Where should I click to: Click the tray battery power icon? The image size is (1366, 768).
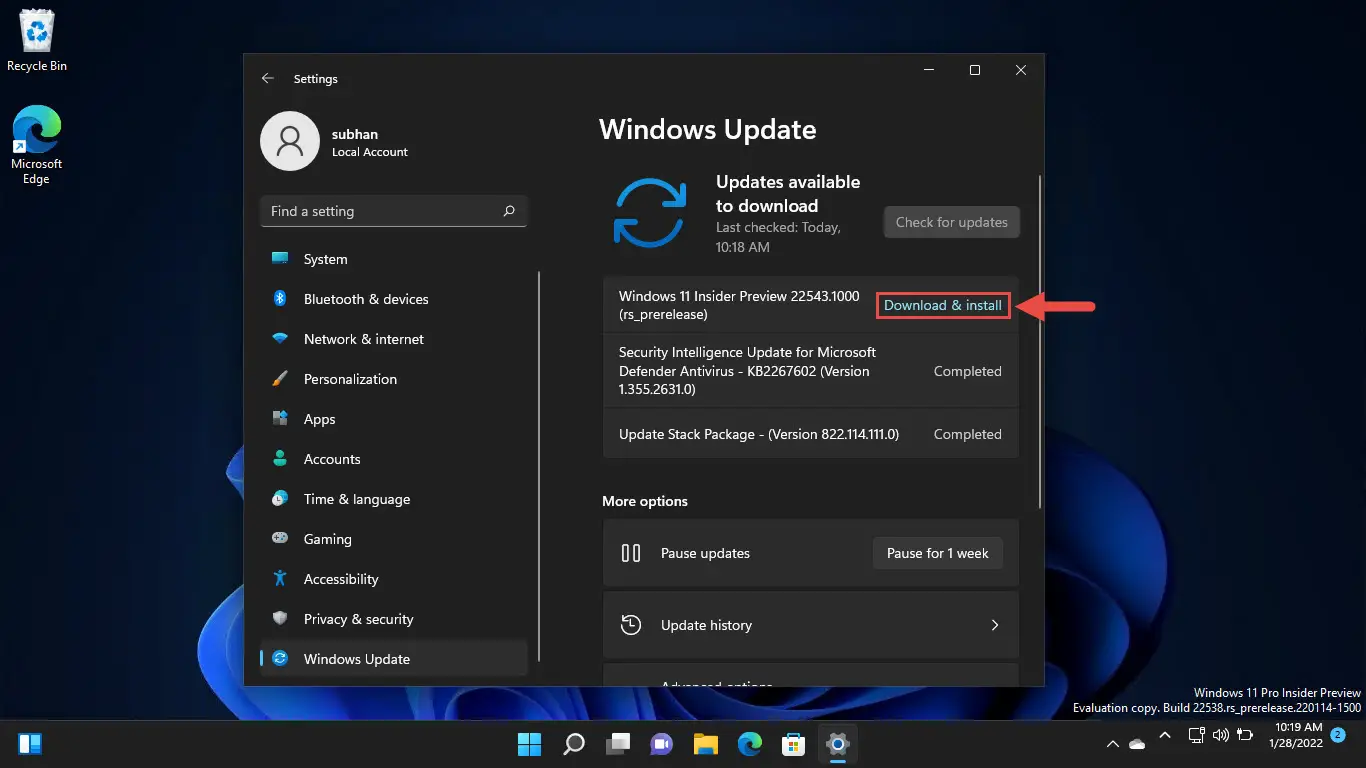[x=1245, y=736]
